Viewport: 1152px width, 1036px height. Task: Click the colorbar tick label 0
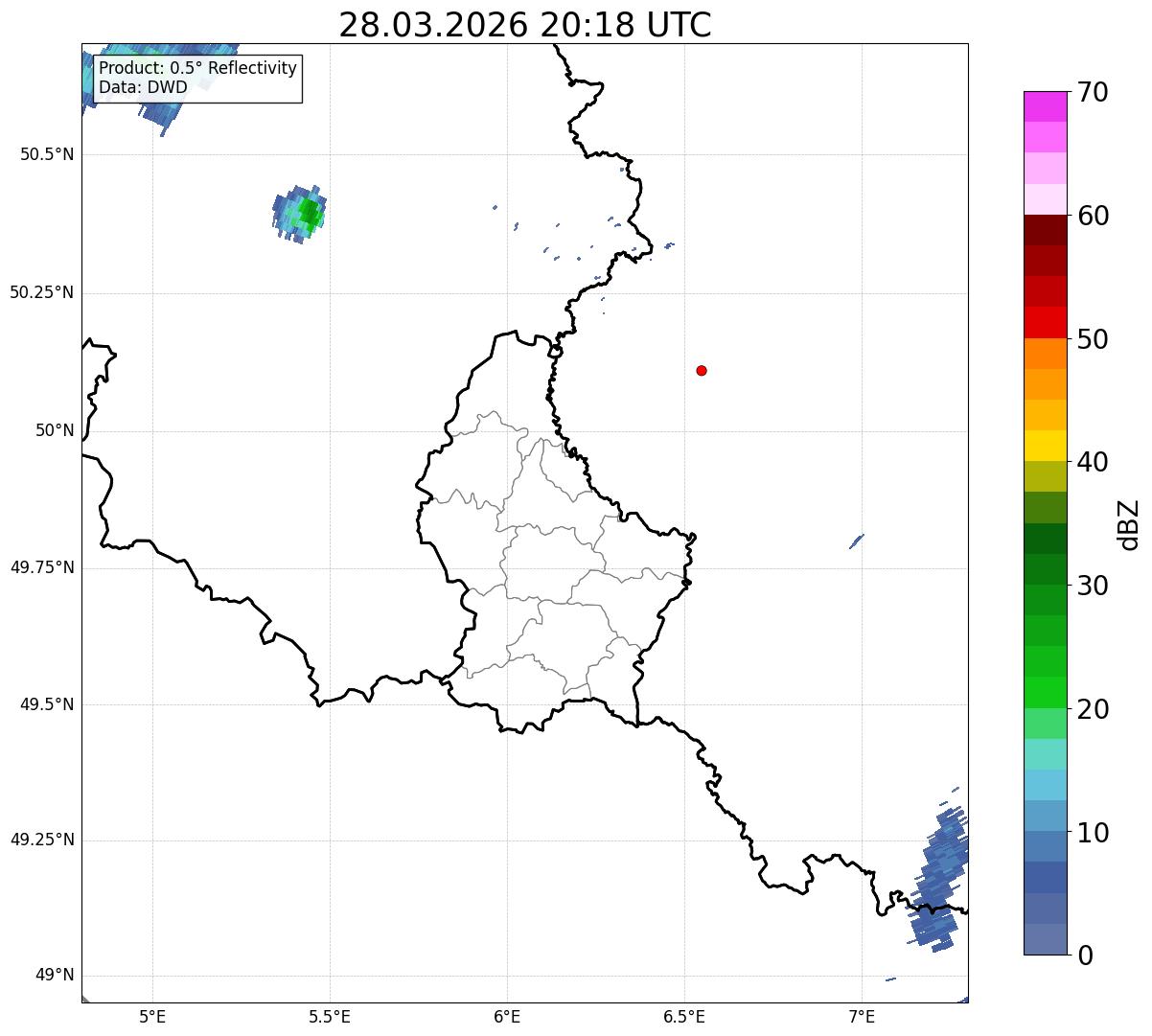1084,955
